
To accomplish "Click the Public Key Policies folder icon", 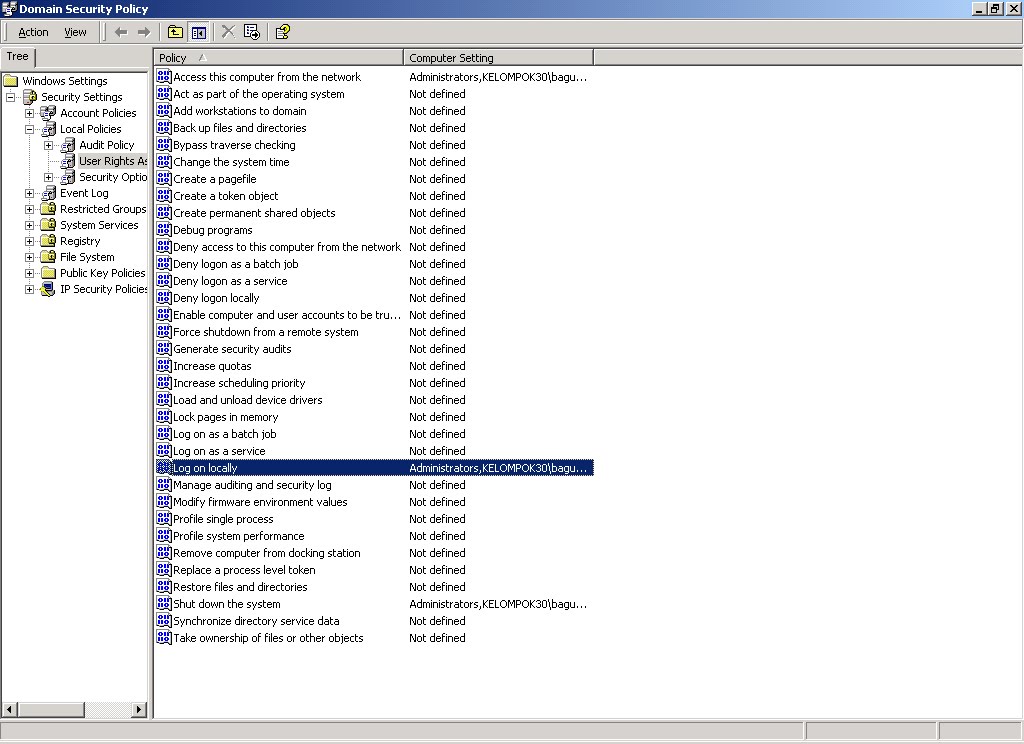I will click(x=48, y=273).
